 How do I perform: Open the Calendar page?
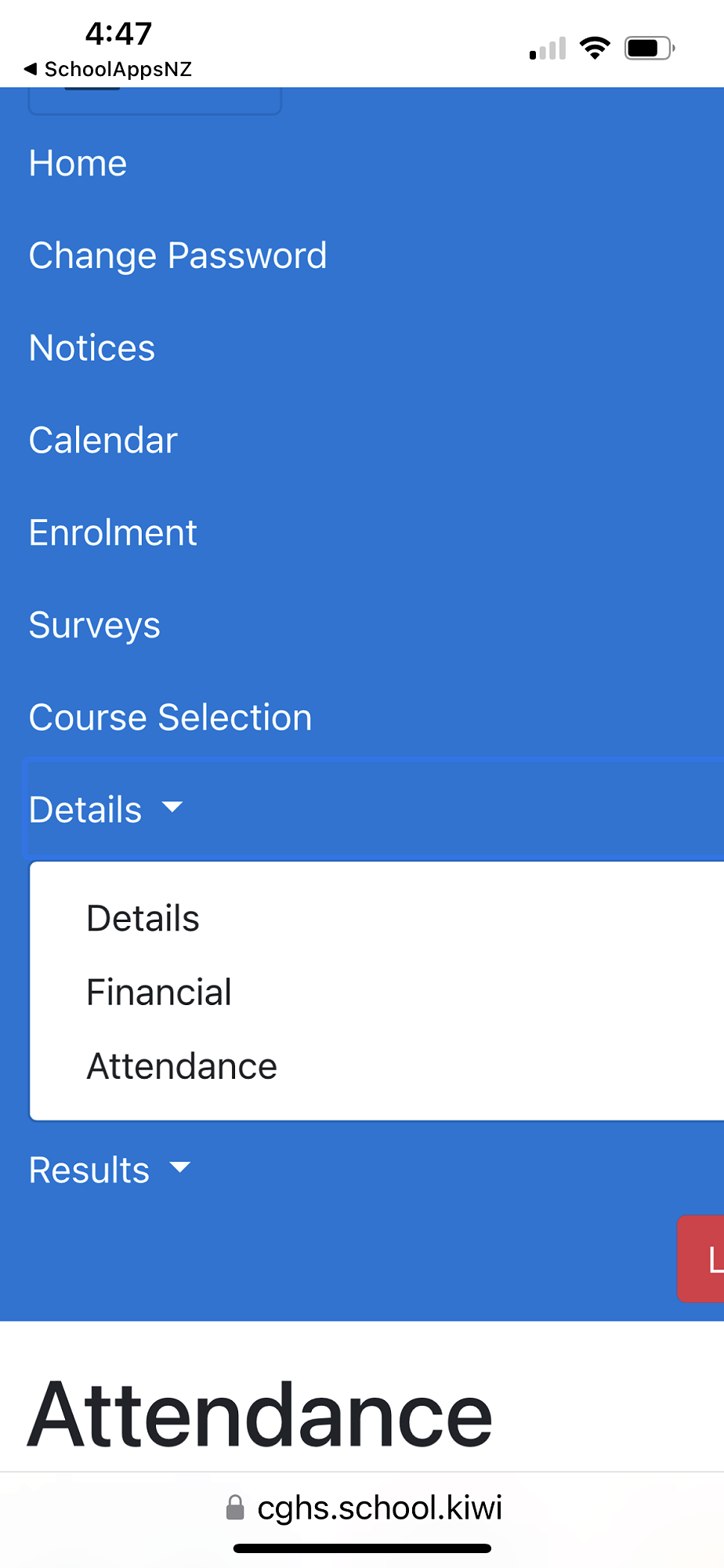click(x=103, y=441)
